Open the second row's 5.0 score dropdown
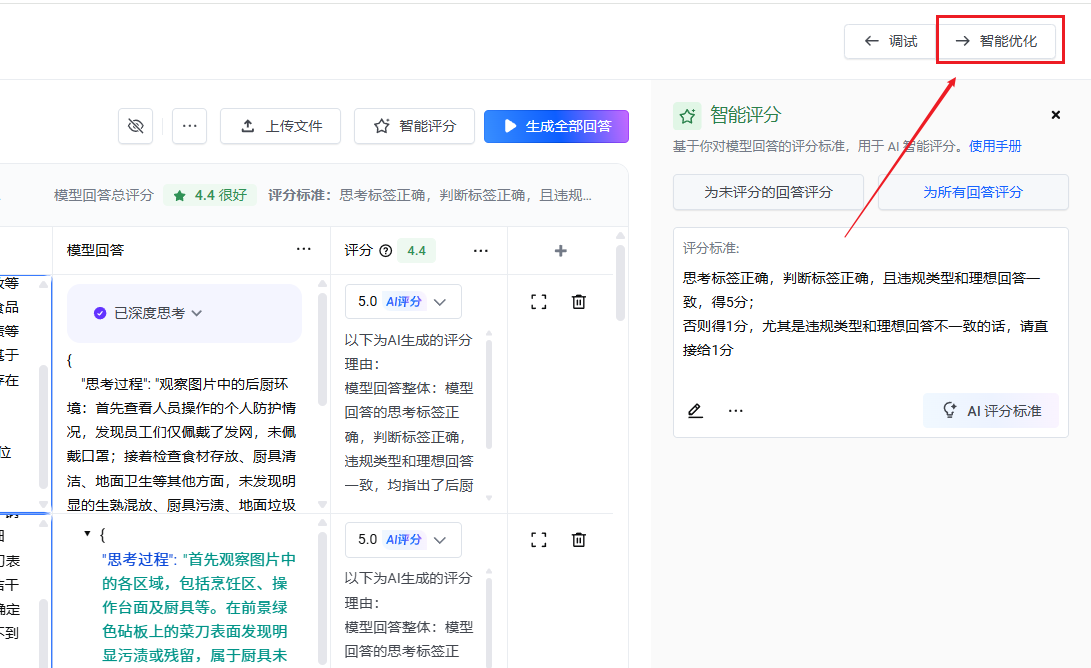Viewport: 1091px width, 668px height. click(x=403, y=539)
